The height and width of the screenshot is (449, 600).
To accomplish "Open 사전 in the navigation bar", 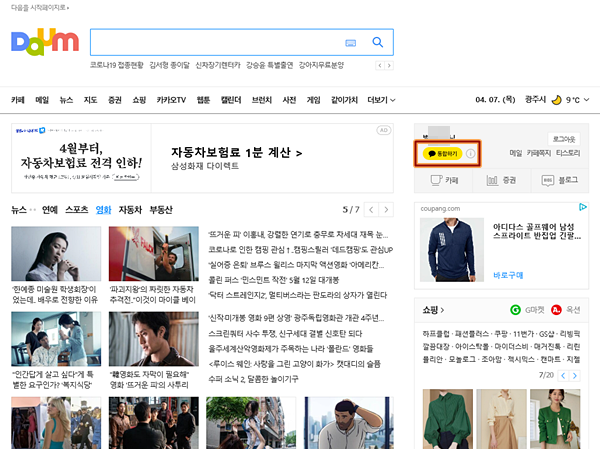I will (x=289, y=100).
